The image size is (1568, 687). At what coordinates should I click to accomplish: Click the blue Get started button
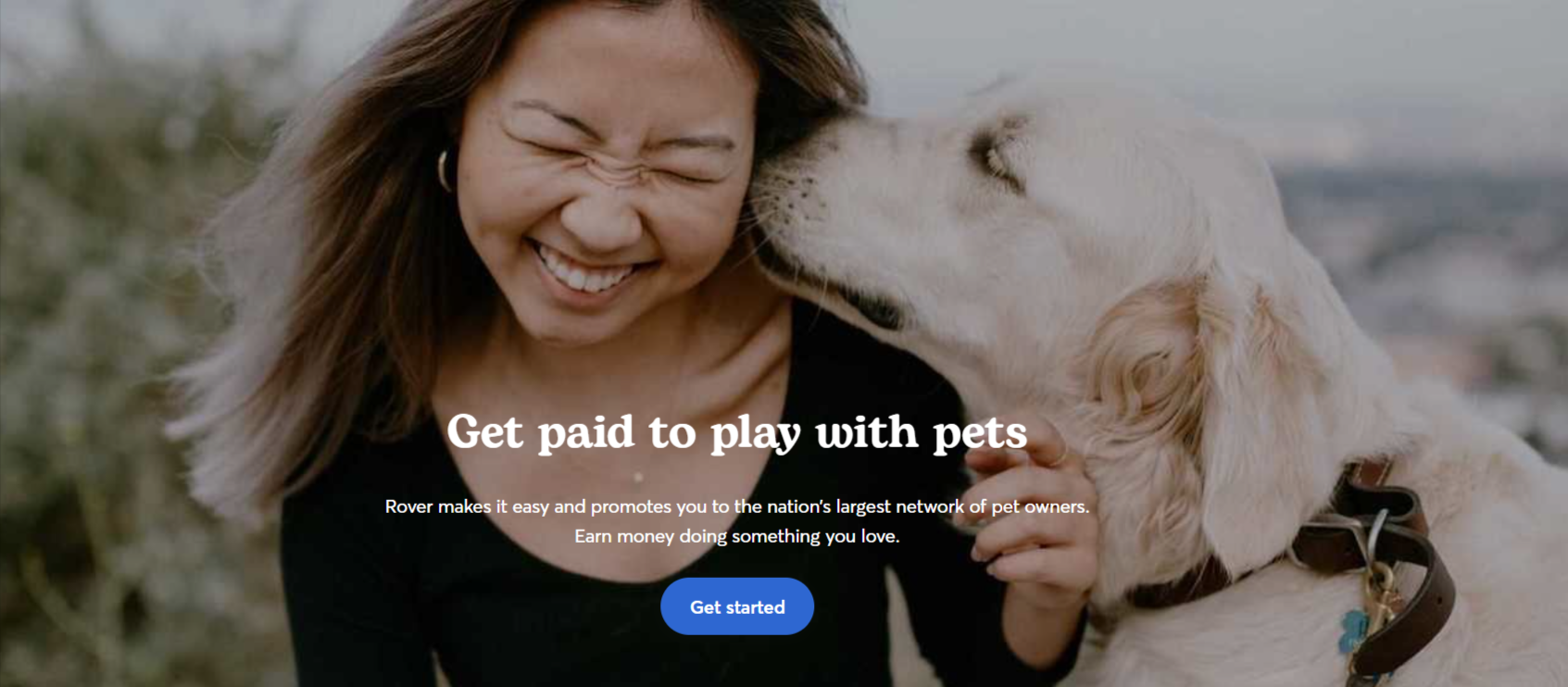pos(737,606)
